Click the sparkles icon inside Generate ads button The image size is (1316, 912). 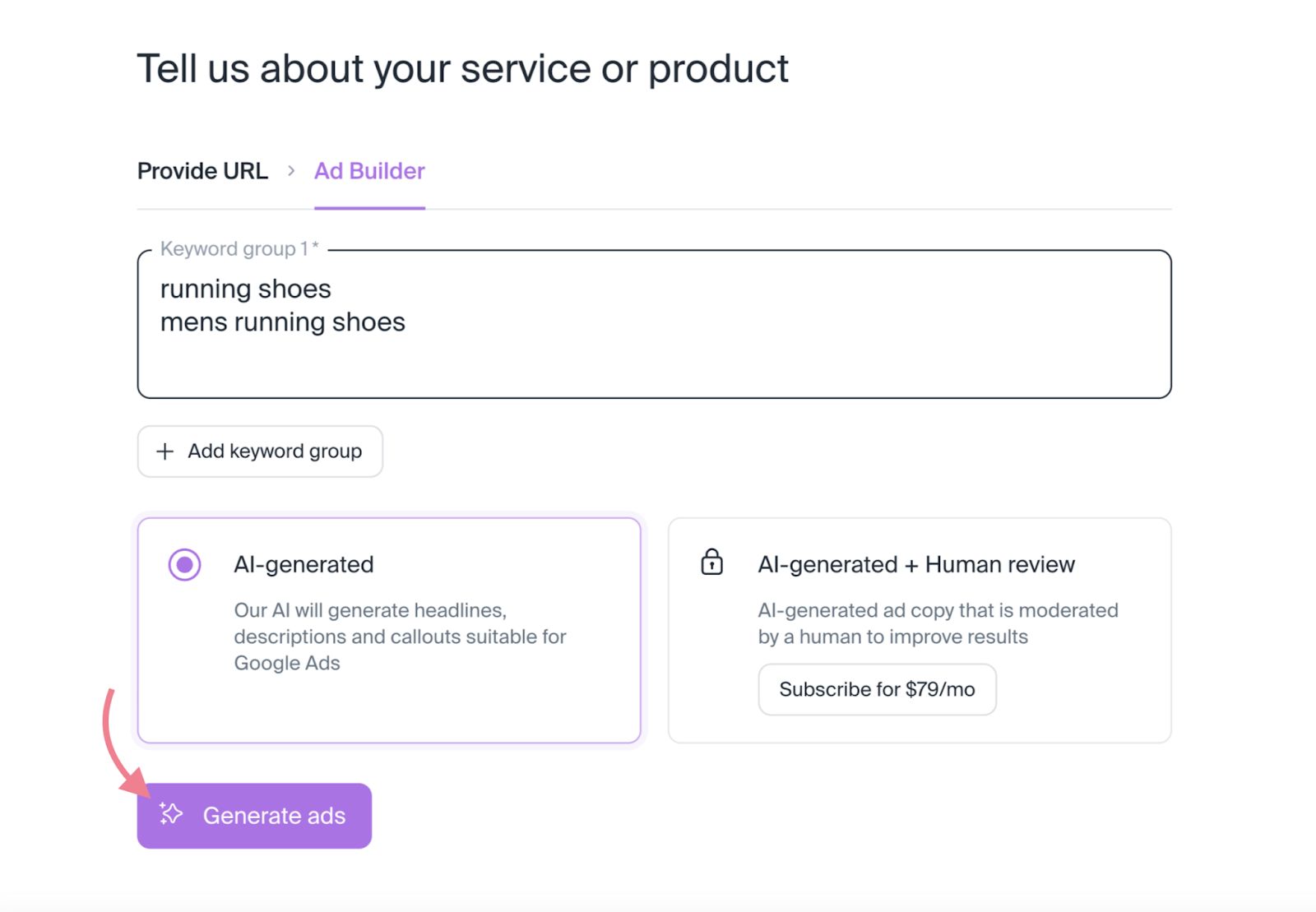coord(170,815)
